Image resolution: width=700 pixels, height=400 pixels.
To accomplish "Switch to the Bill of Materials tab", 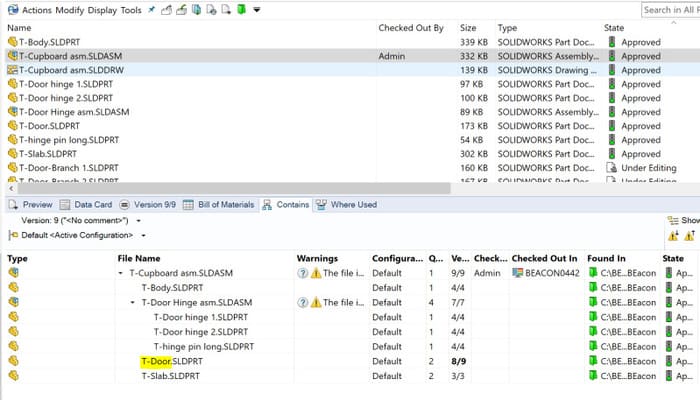I will coord(219,204).
